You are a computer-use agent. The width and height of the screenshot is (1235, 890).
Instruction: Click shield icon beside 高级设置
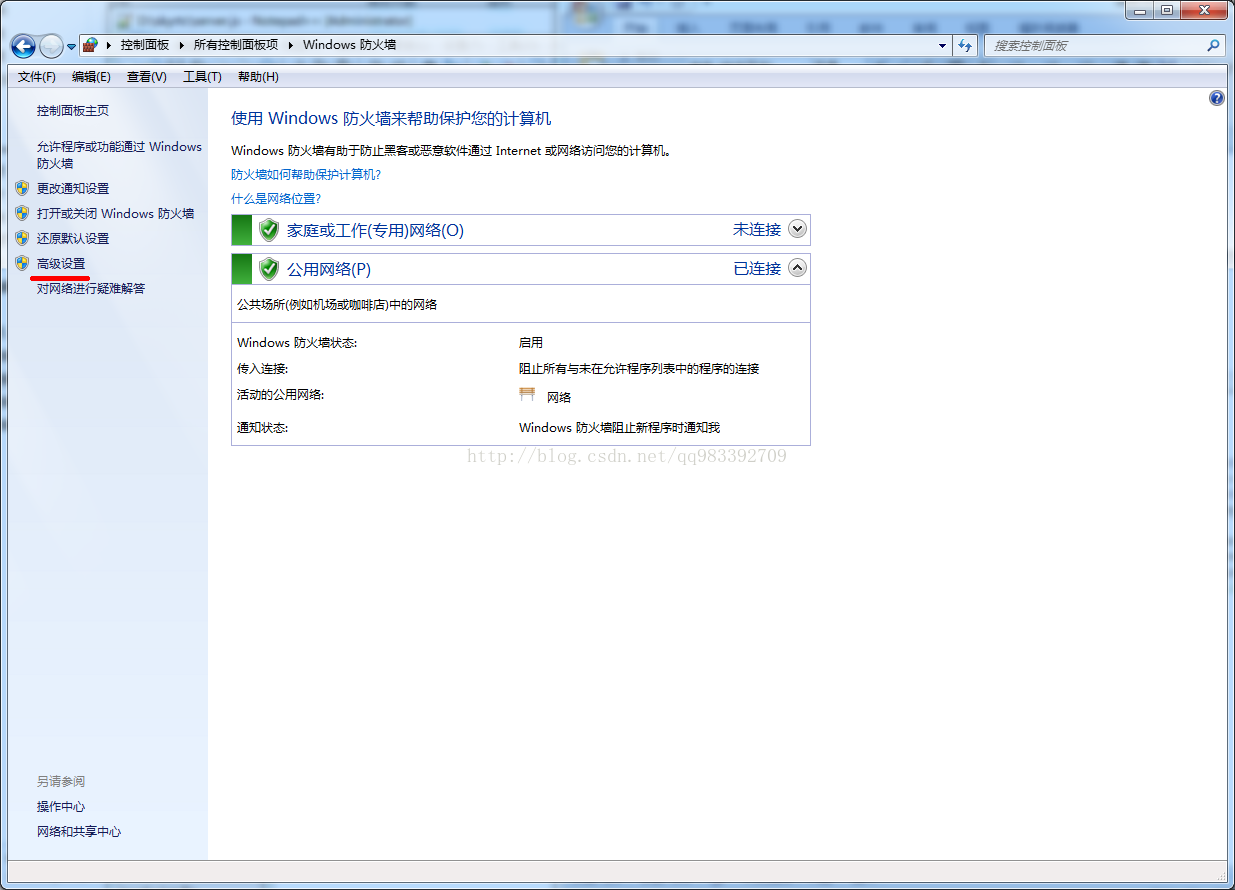click(22, 263)
